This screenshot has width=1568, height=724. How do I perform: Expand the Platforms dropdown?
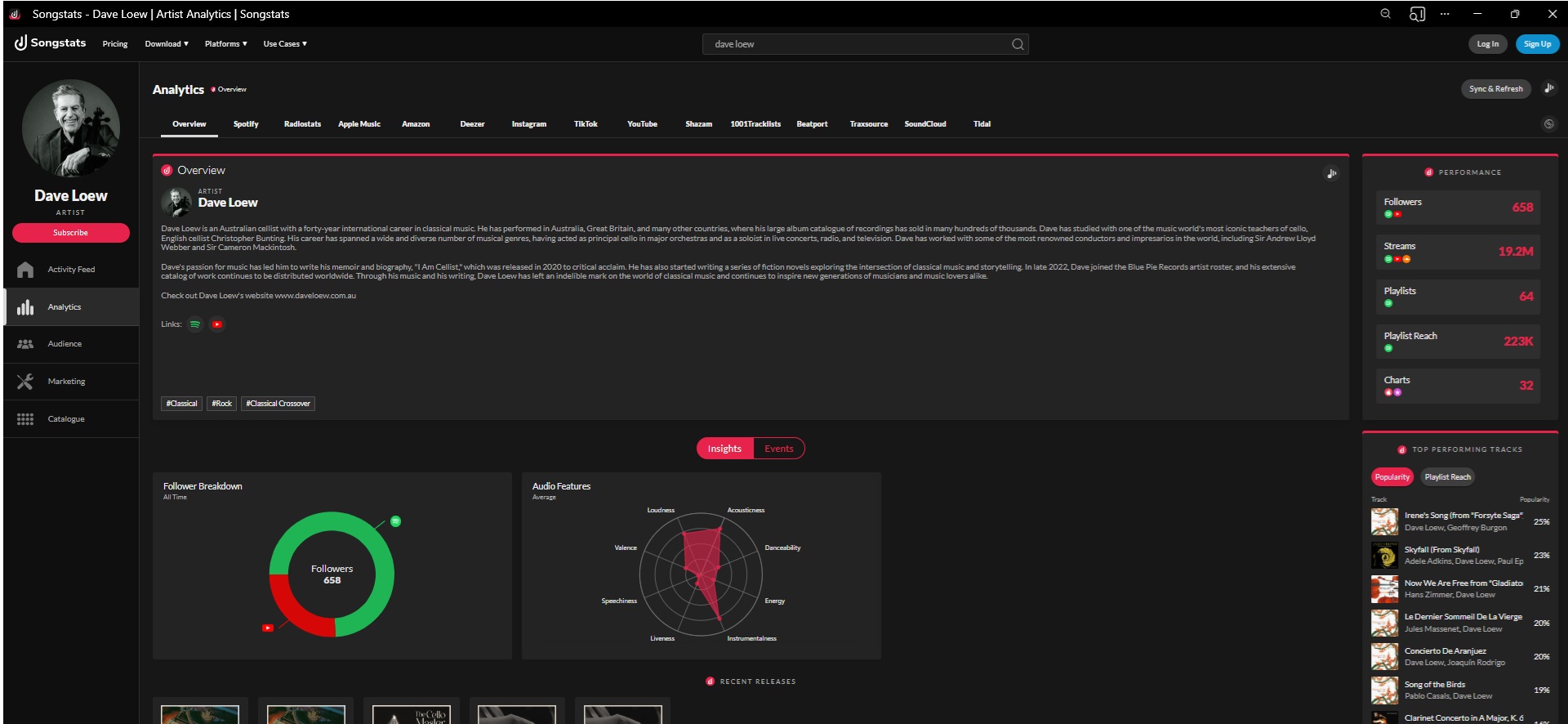(226, 44)
